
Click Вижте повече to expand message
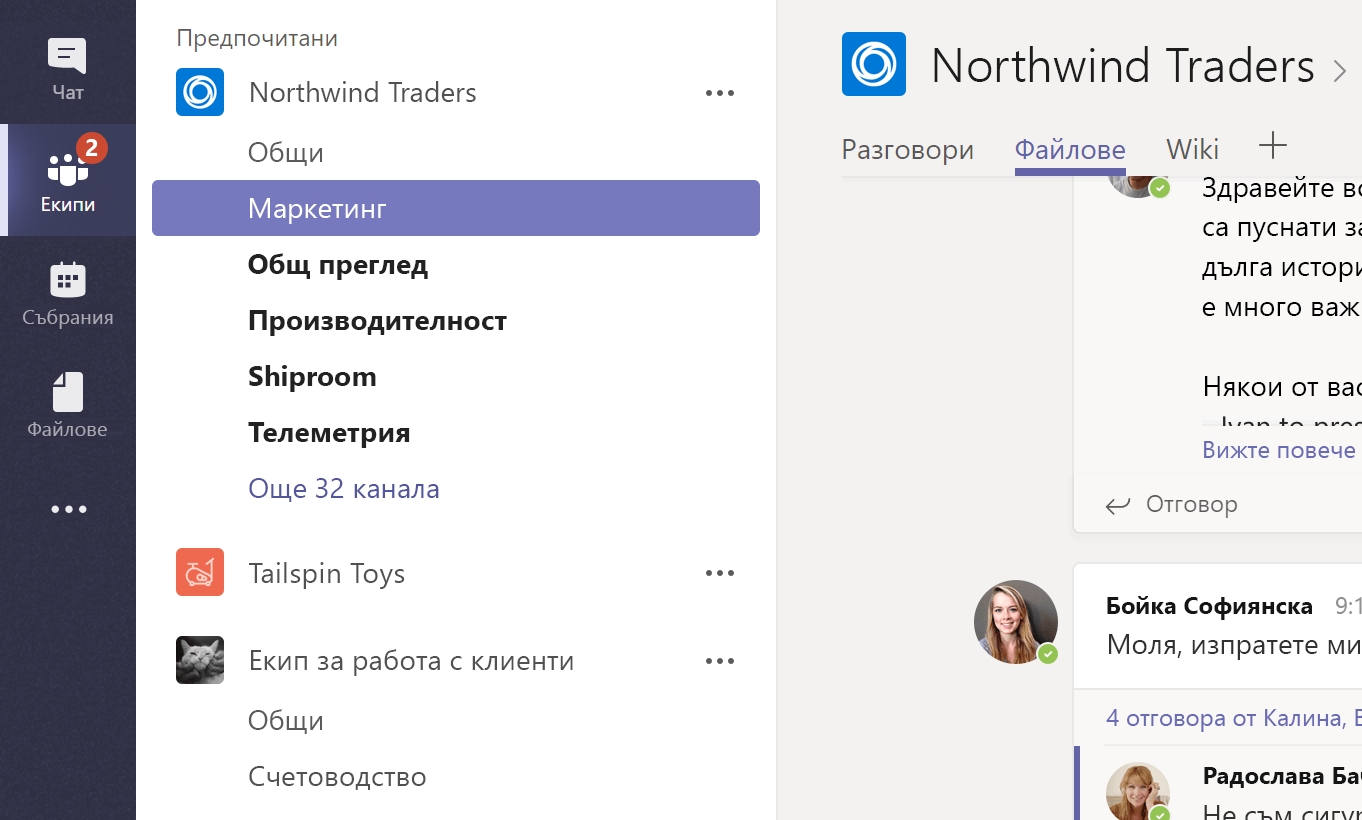pyautogui.click(x=1278, y=450)
